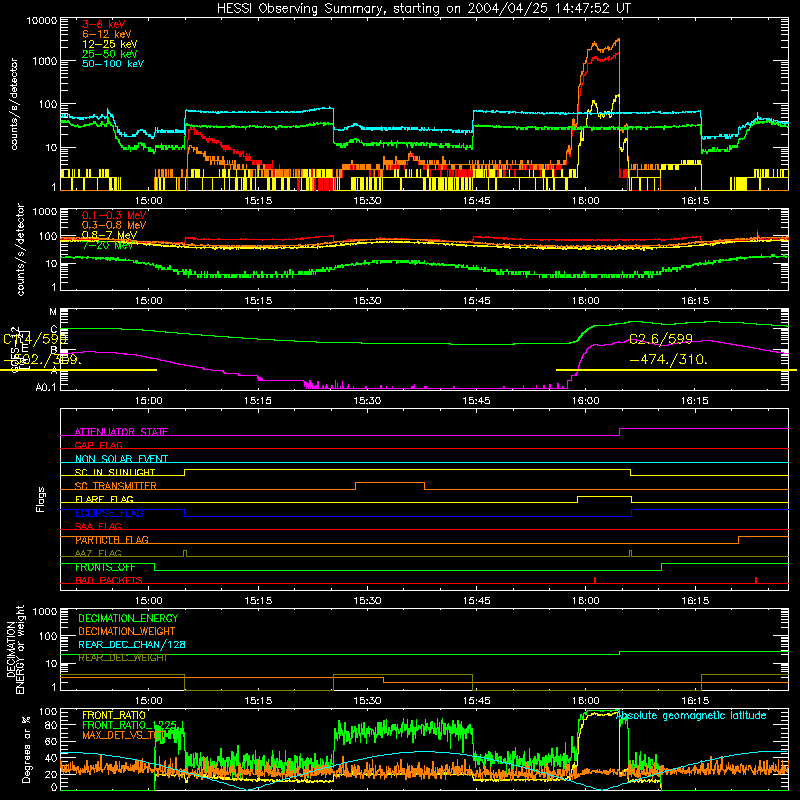Viewport: 800px width, 800px height.
Task: Click the green 7-20 MeV legend label
Action: pyautogui.click(x=108, y=245)
